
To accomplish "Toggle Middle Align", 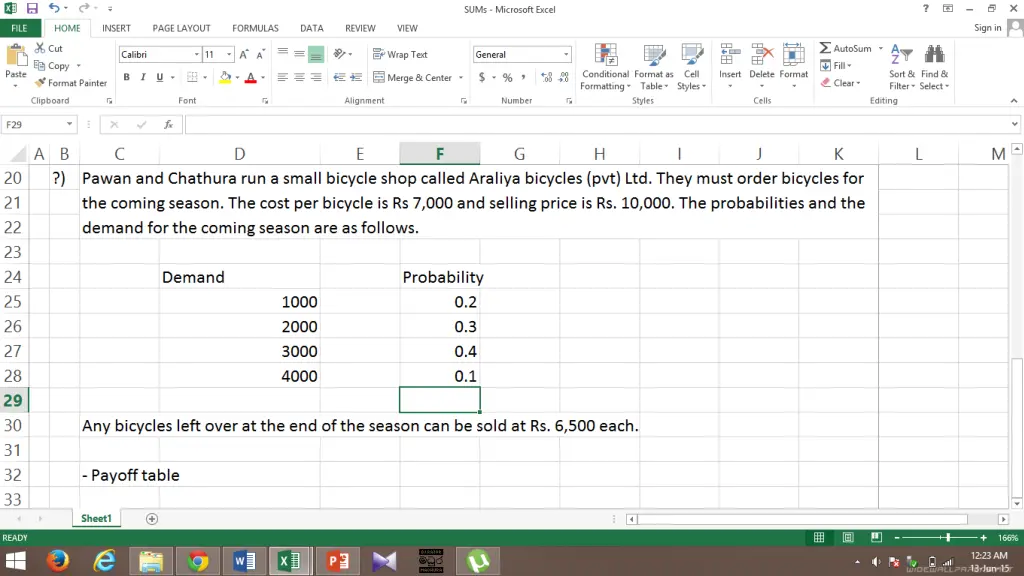I will pos(299,55).
